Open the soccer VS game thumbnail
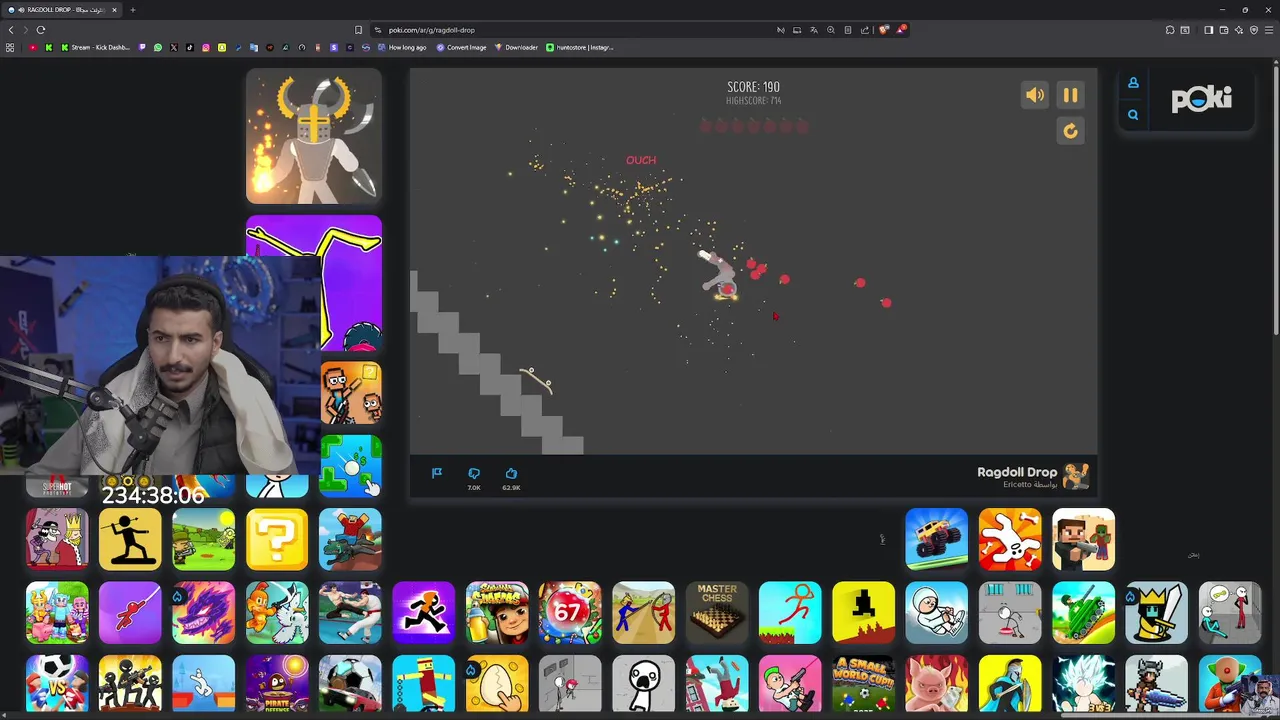This screenshot has height=720, width=1280. (57, 685)
